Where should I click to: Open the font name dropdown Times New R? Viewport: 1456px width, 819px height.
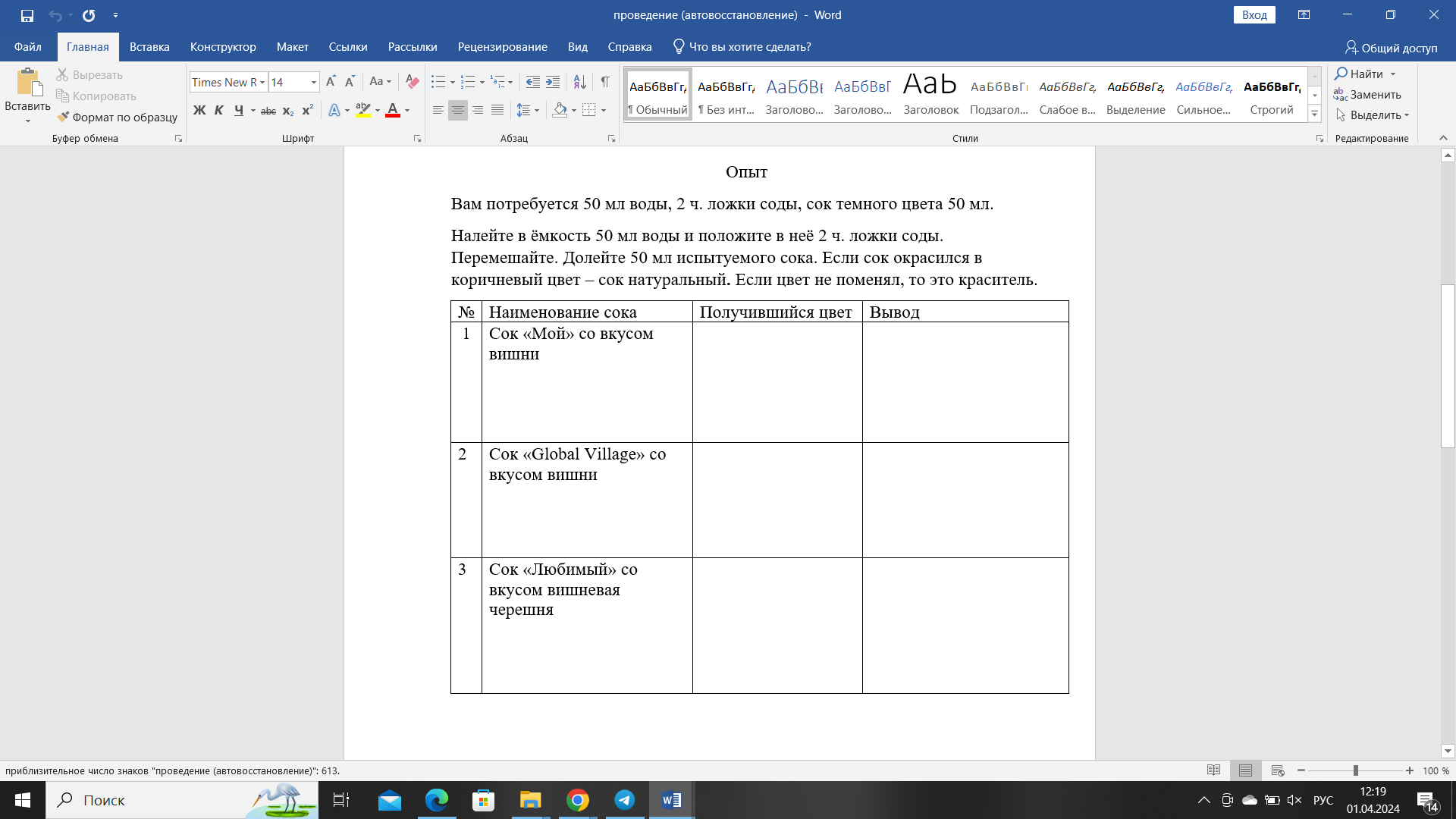point(262,82)
